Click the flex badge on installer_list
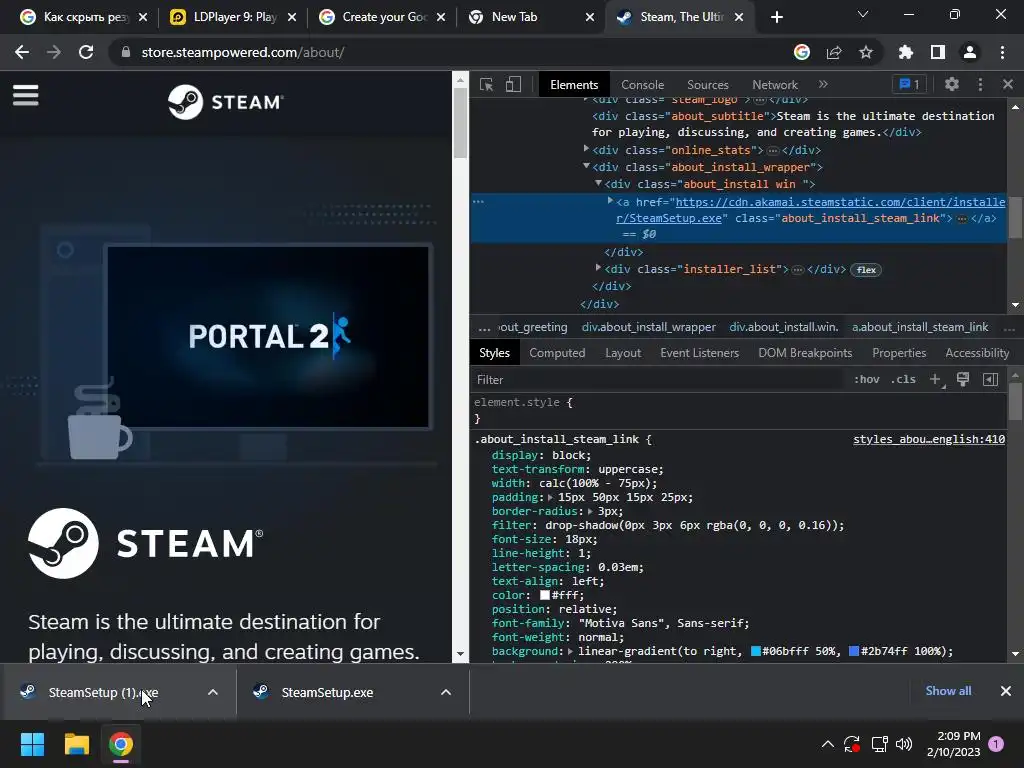The width and height of the screenshot is (1024, 768). [866, 270]
